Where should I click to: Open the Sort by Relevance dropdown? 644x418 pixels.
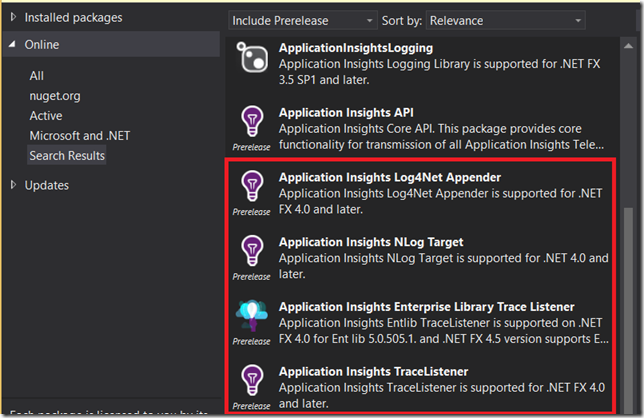pos(505,21)
